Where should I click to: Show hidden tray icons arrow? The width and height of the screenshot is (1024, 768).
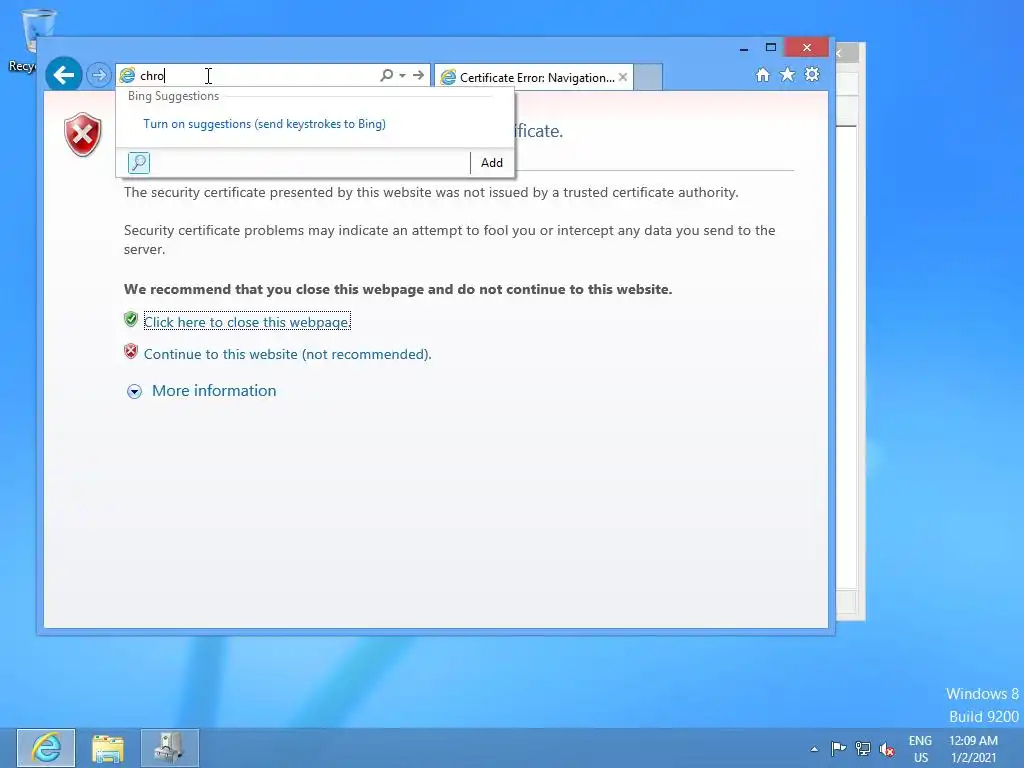(x=814, y=748)
